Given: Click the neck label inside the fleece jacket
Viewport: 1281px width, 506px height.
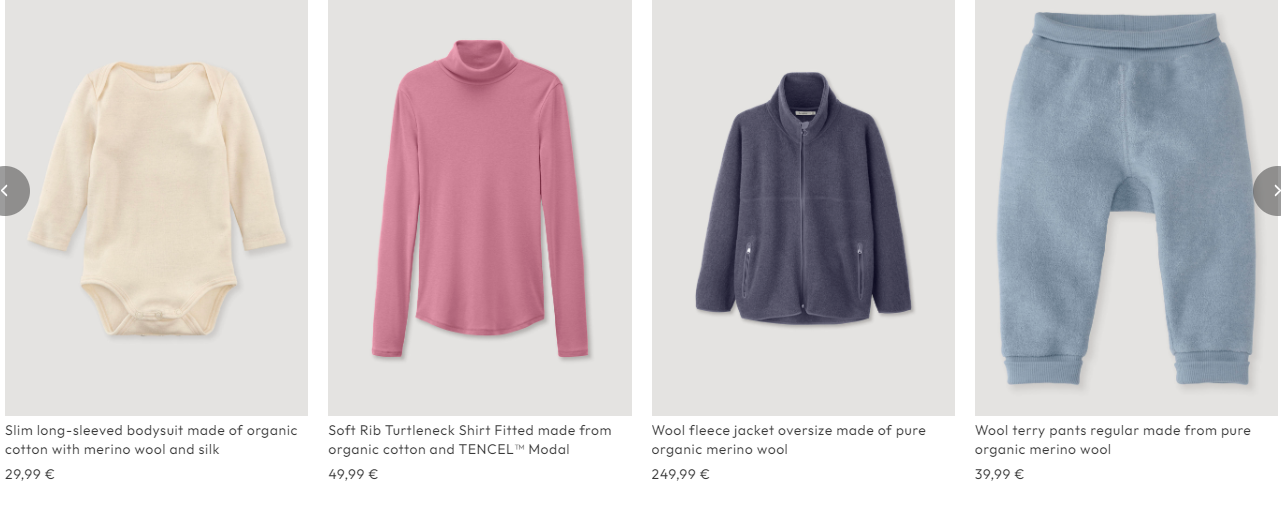Looking at the screenshot, I should coord(805,113).
